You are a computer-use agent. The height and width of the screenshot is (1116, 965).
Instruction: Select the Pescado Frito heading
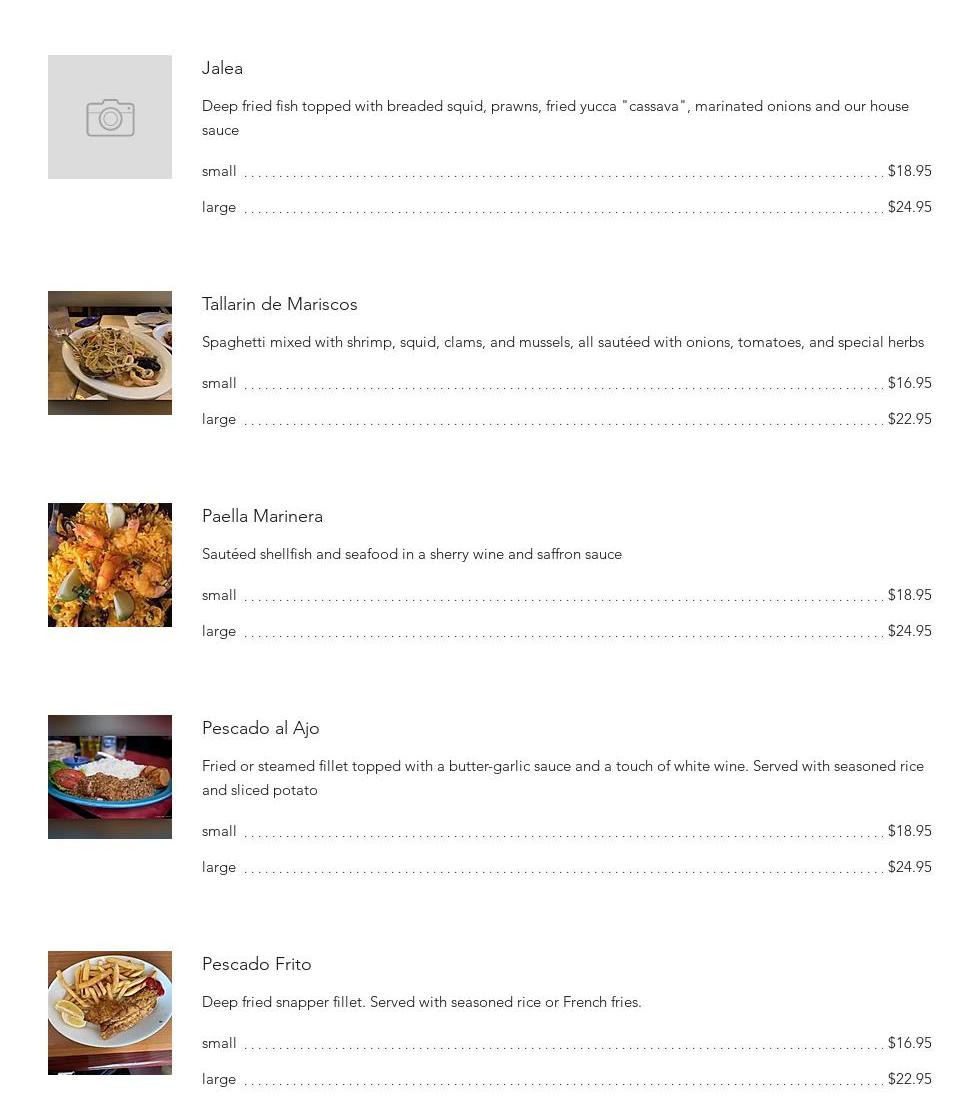256,964
